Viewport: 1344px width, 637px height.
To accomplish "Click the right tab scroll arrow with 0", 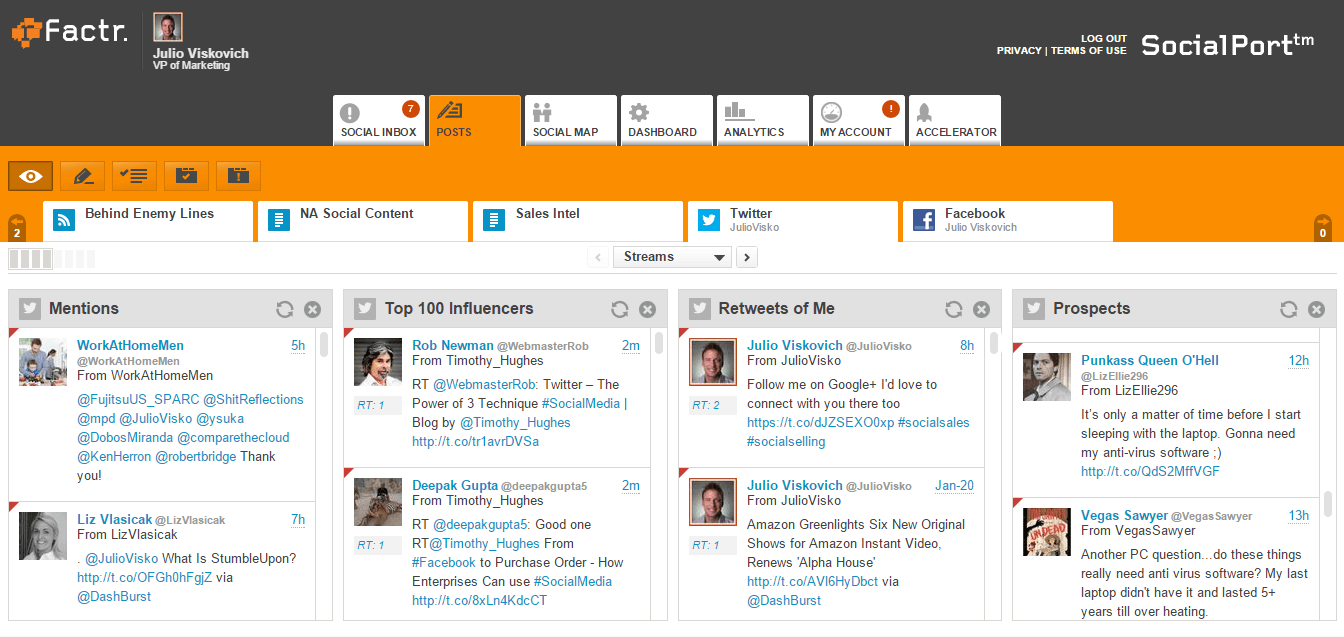I will pos(1323,228).
